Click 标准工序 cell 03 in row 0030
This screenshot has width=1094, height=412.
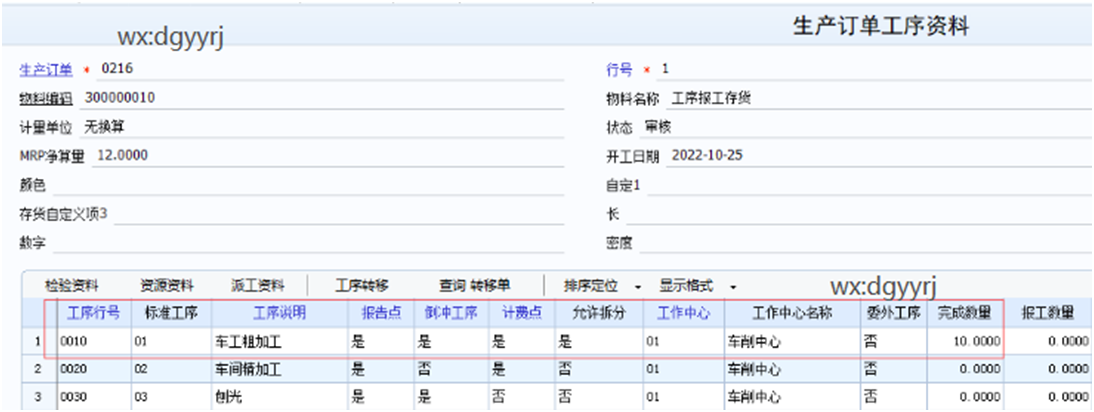[171, 397]
